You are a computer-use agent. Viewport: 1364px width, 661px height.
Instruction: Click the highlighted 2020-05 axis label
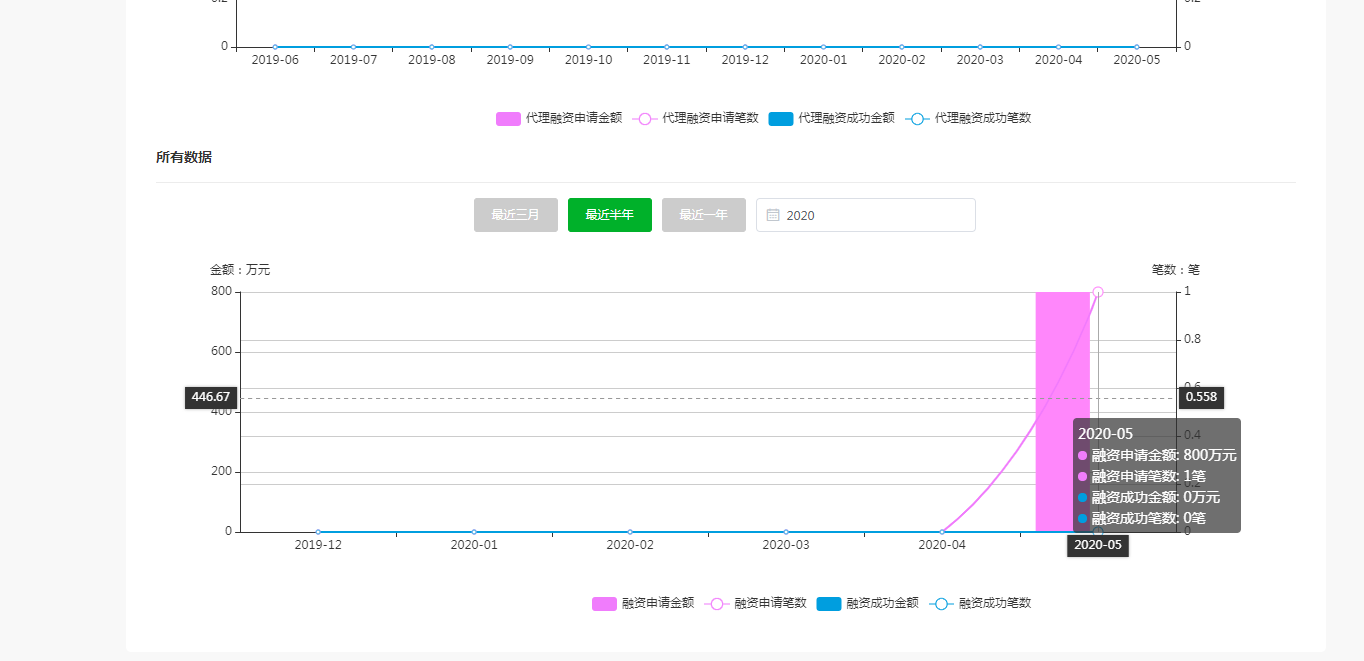click(x=1098, y=545)
